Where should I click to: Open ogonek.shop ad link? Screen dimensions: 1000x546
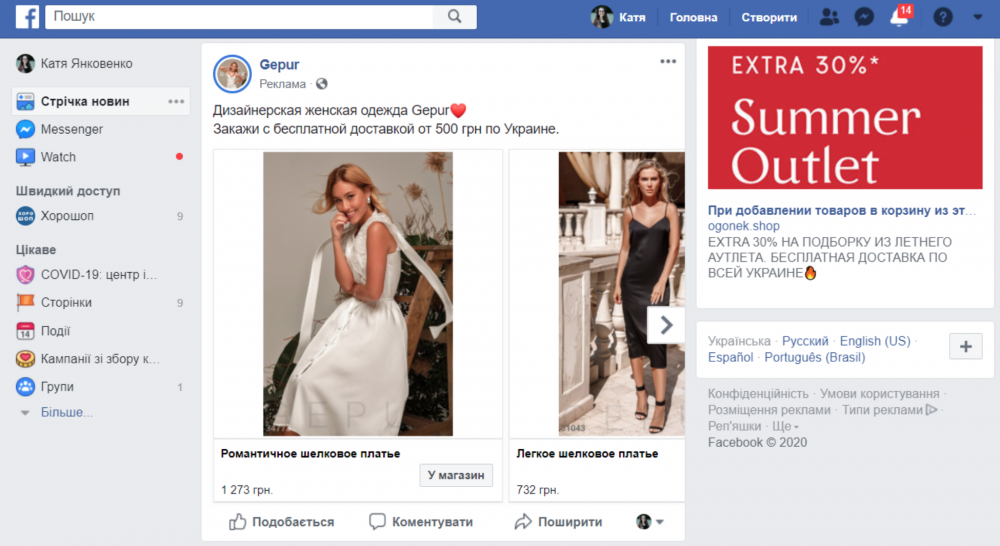pyautogui.click(x=744, y=226)
